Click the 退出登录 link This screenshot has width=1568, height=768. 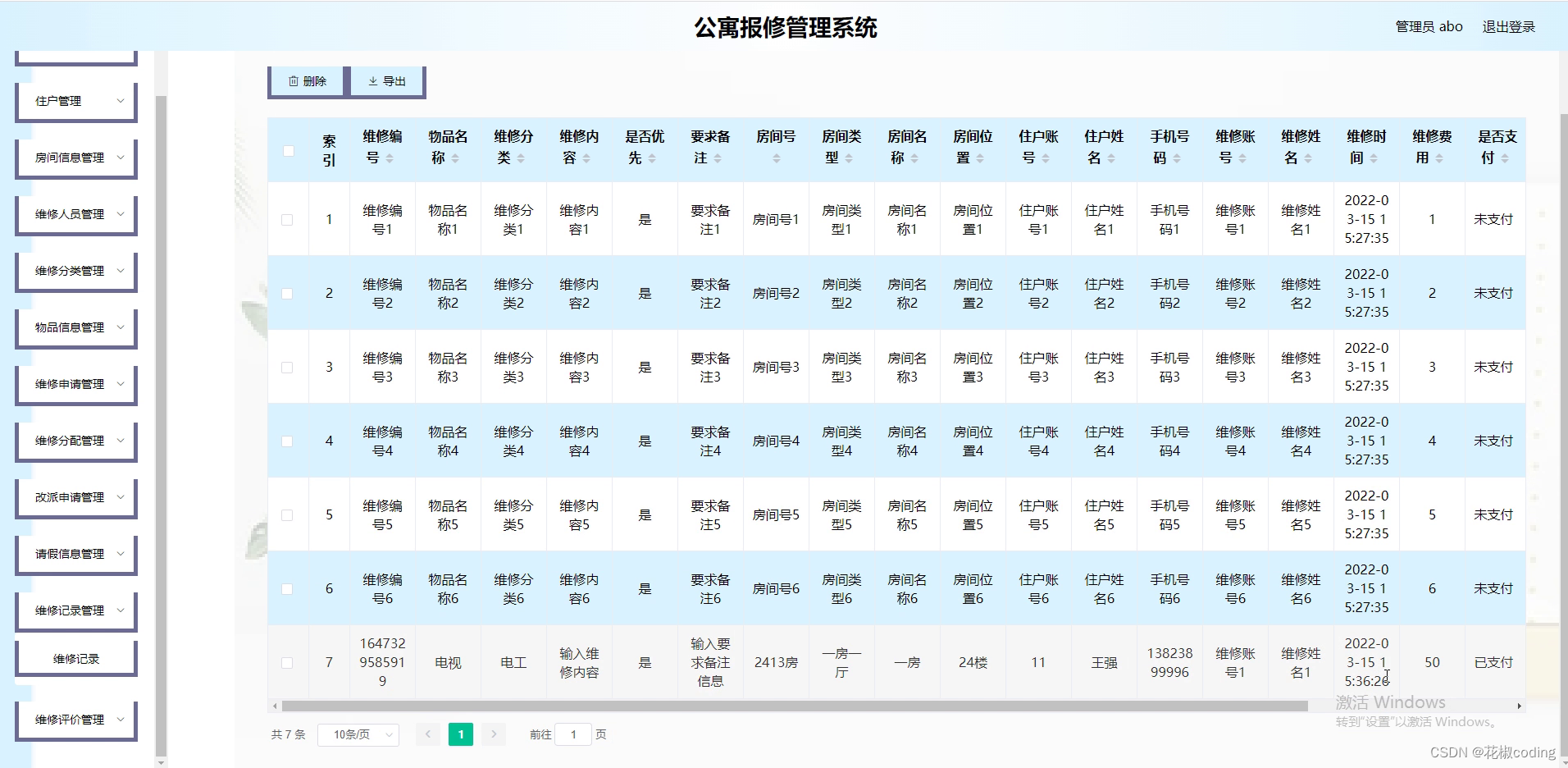1509,25
